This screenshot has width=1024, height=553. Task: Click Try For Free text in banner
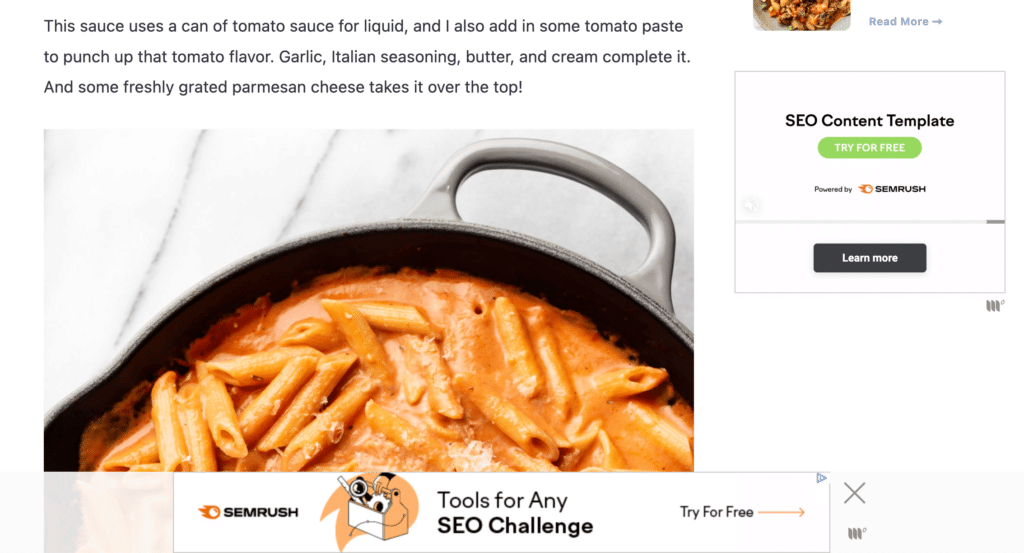pyautogui.click(x=716, y=512)
